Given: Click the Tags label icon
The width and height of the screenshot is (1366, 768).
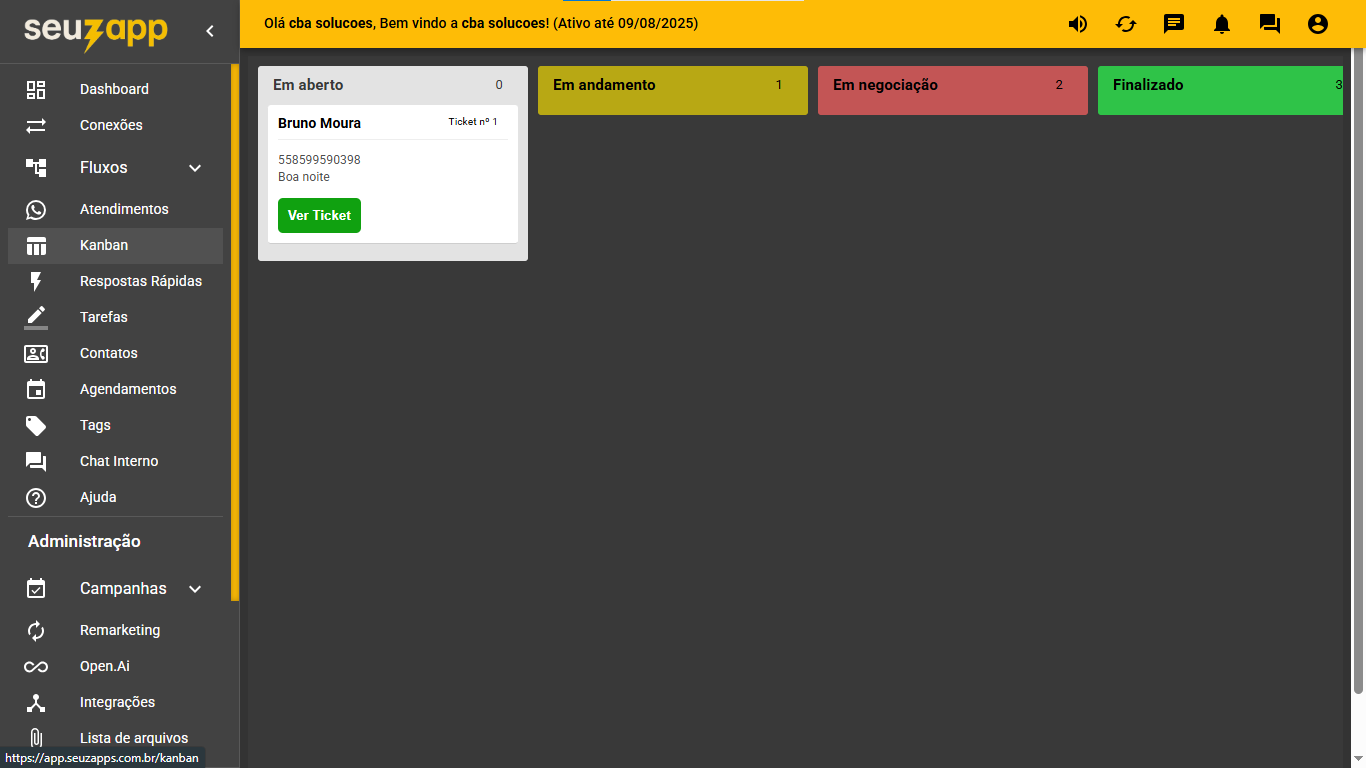Looking at the screenshot, I should [36, 425].
